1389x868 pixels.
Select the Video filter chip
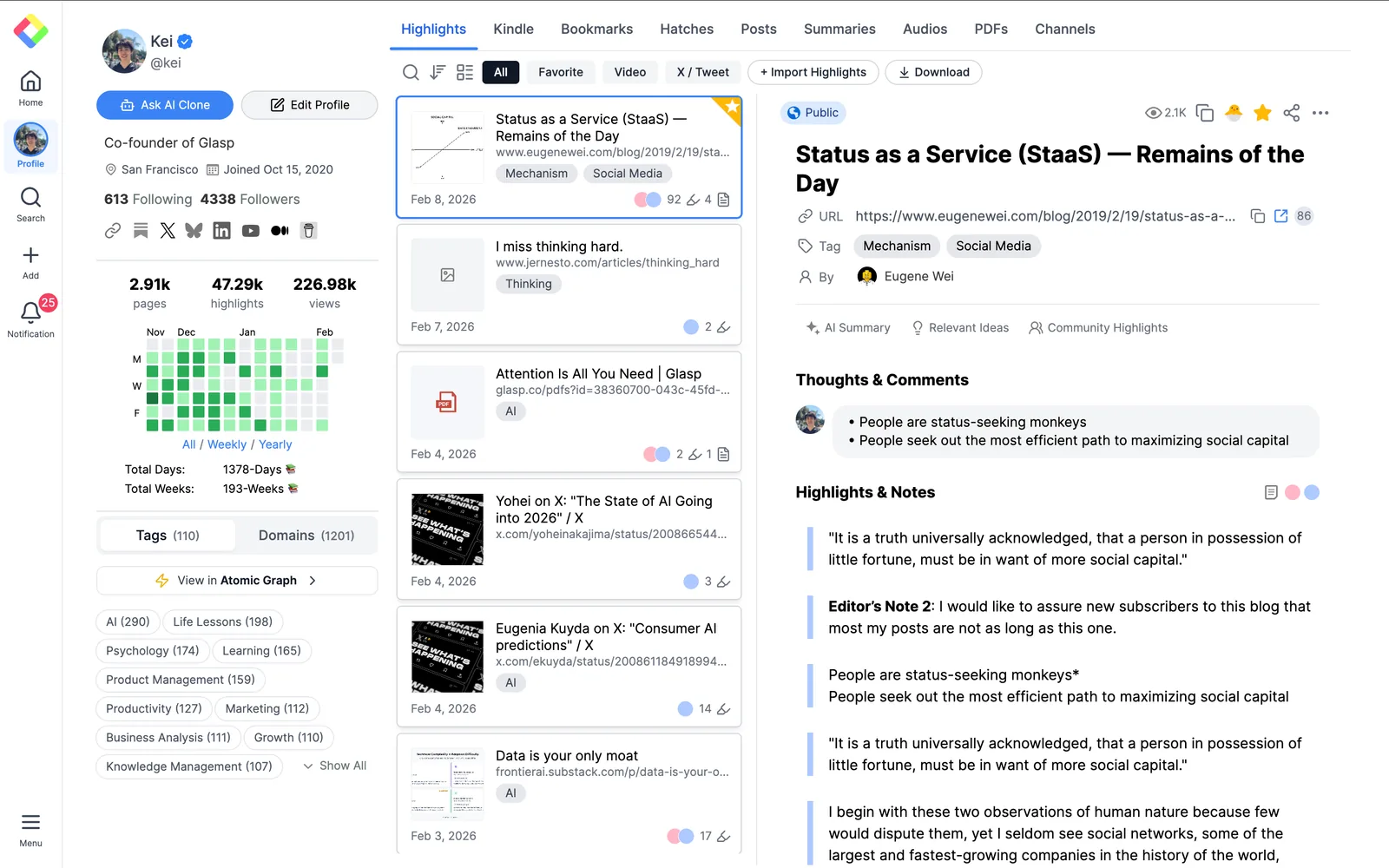point(630,72)
